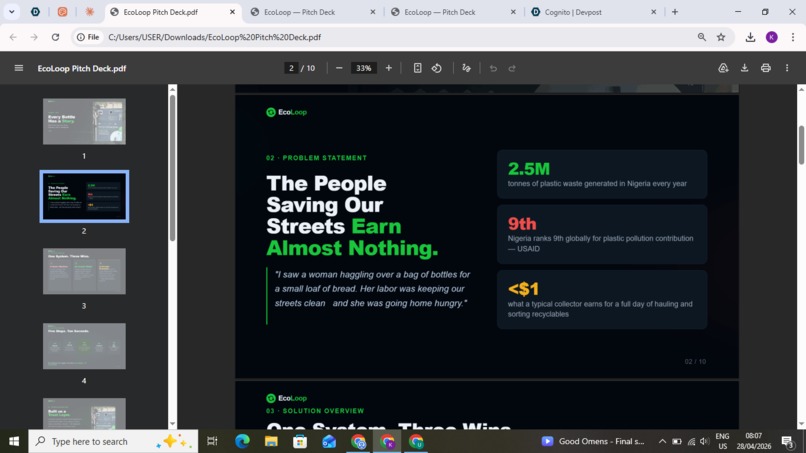Click the 33% zoom level field
Screen dimensions: 806x453
click(363, 68)
